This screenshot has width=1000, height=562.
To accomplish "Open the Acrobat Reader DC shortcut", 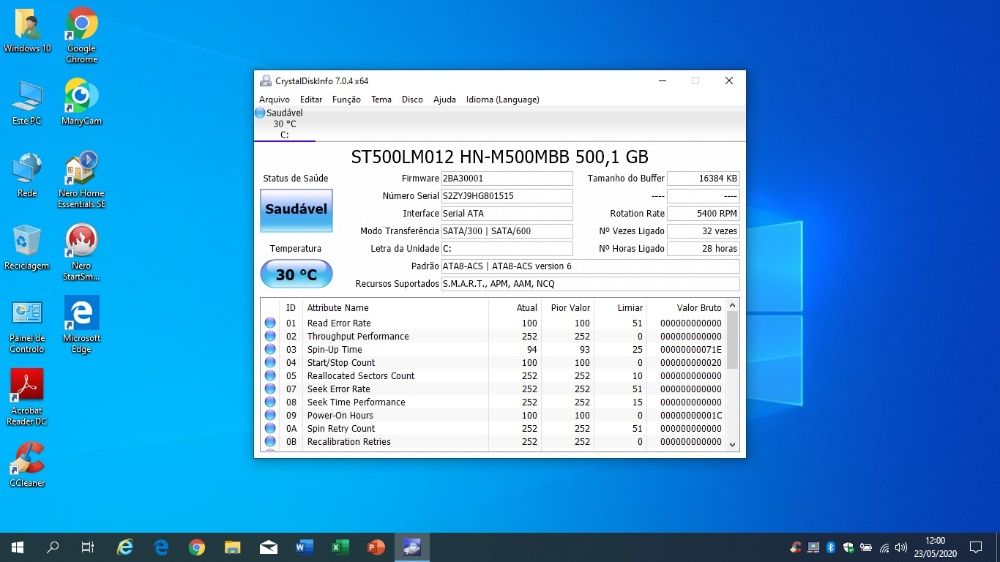I will pos(27,397).
